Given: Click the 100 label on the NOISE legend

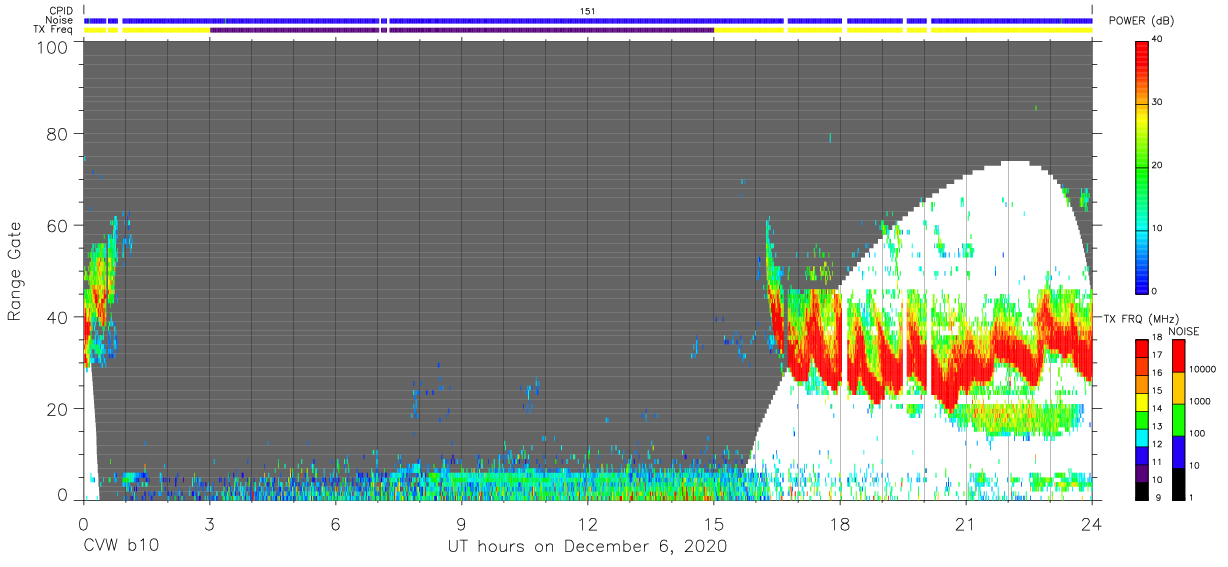Looking at the screenshot, I should coord(1197,434).
